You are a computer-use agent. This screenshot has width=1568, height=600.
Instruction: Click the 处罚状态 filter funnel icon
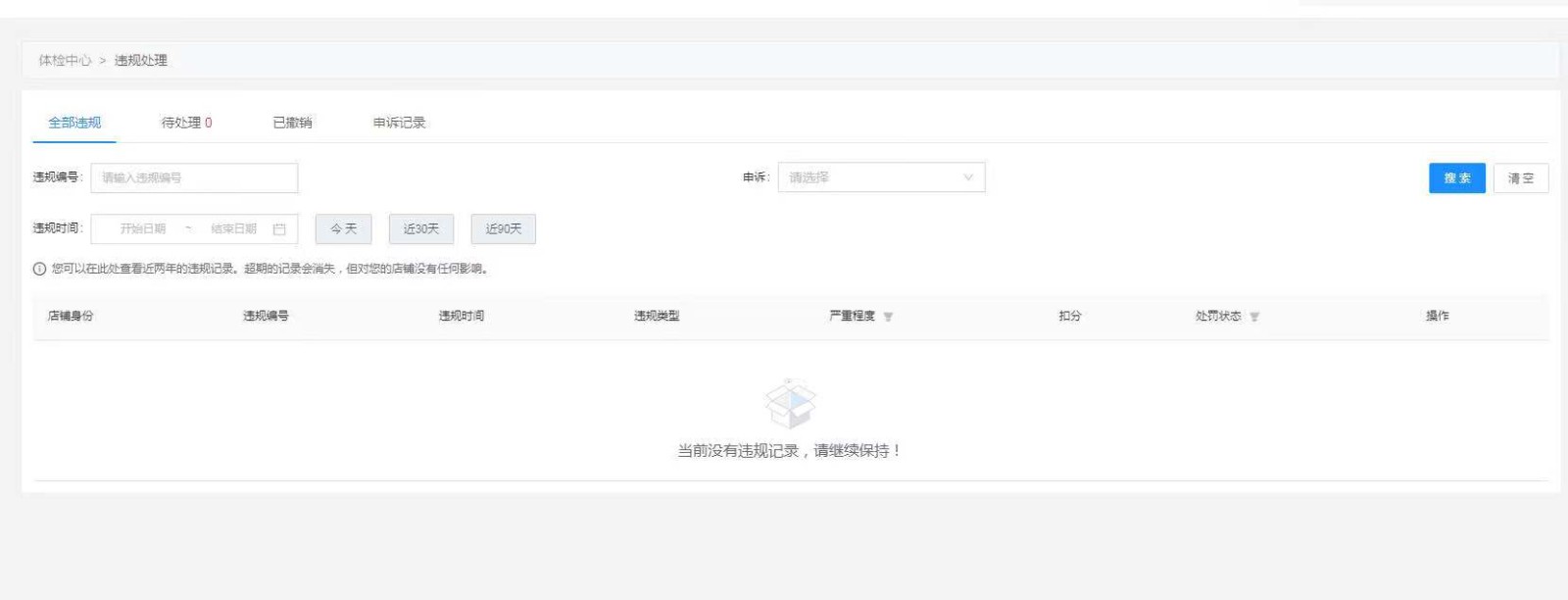[x=1254, y=317]
